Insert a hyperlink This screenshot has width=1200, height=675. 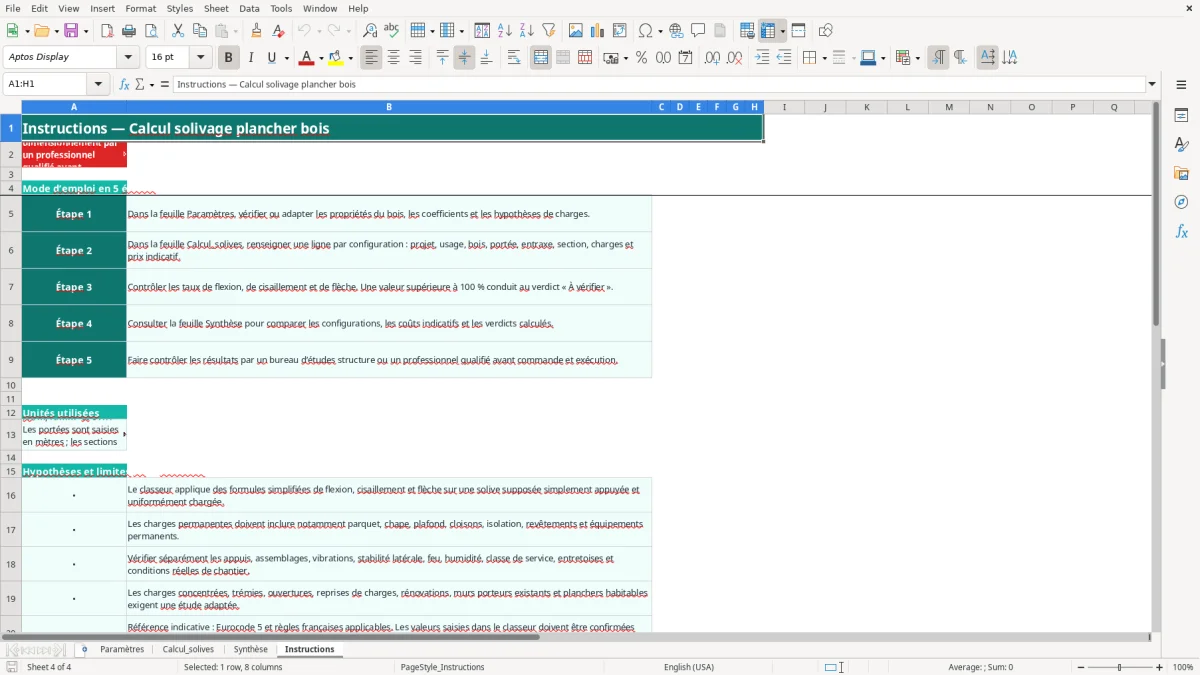tap(676, 31)
